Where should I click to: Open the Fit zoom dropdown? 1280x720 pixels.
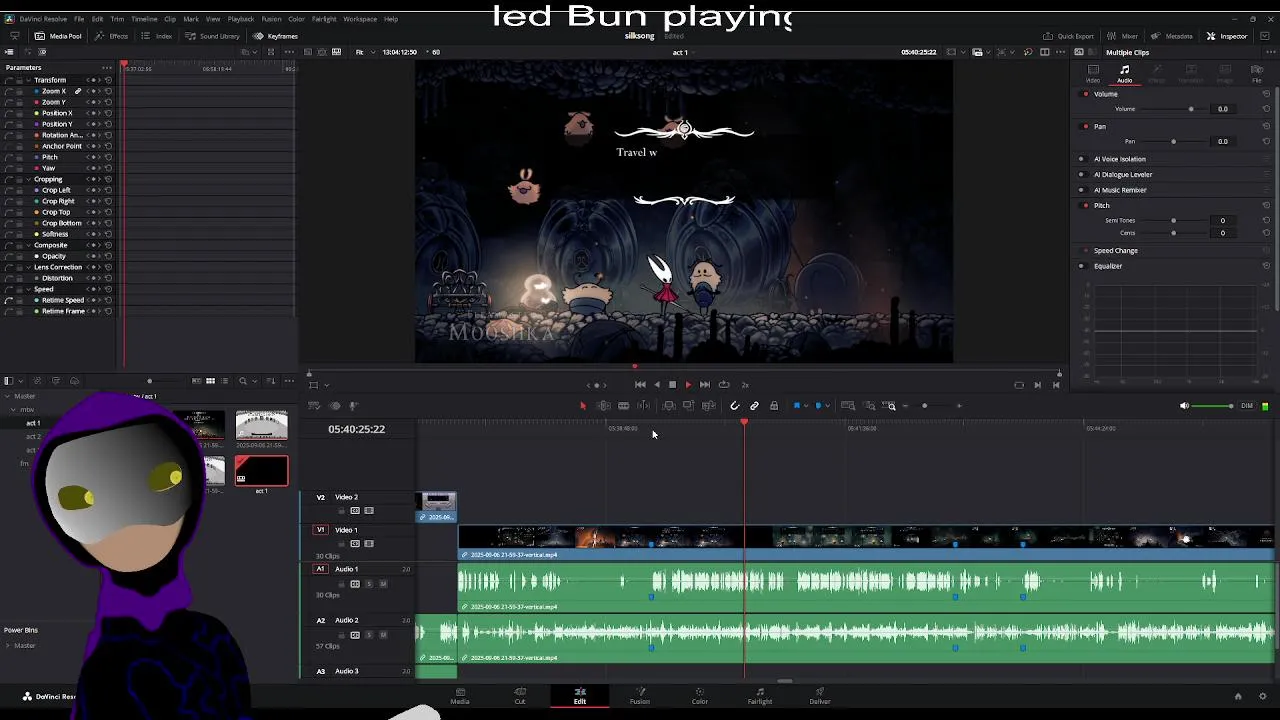pyautogui.click(x=364, y=52)
